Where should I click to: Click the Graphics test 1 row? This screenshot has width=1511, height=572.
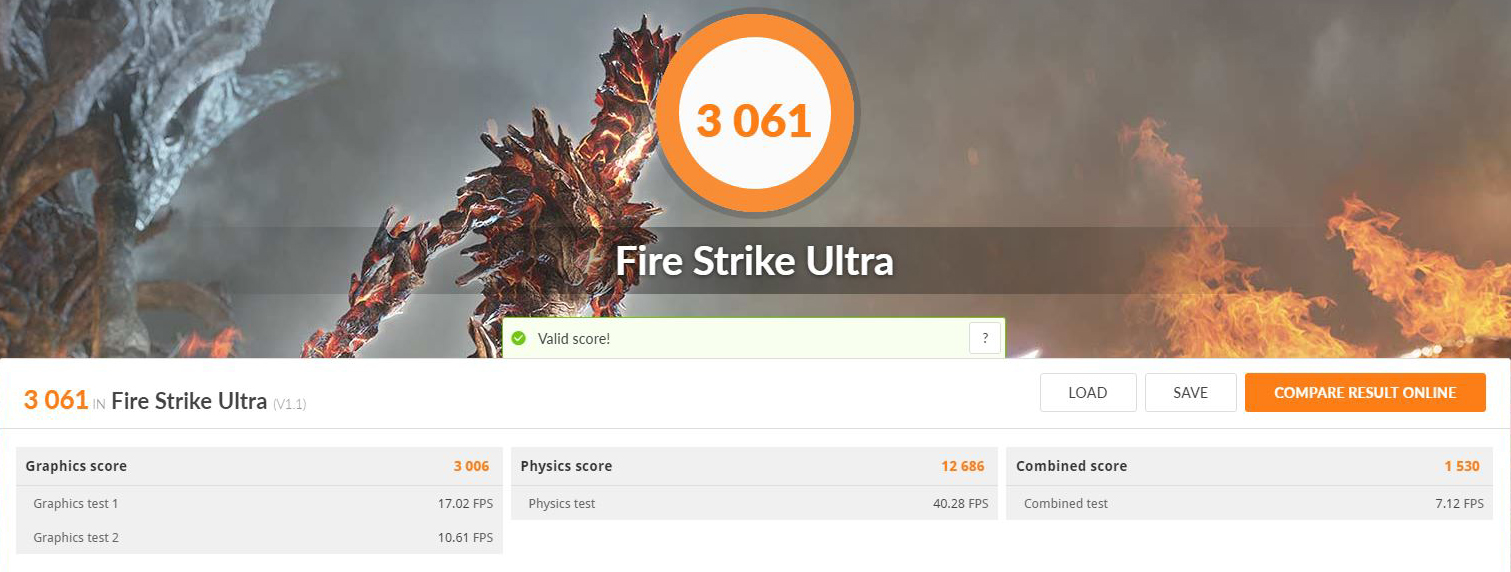point(260,503)
